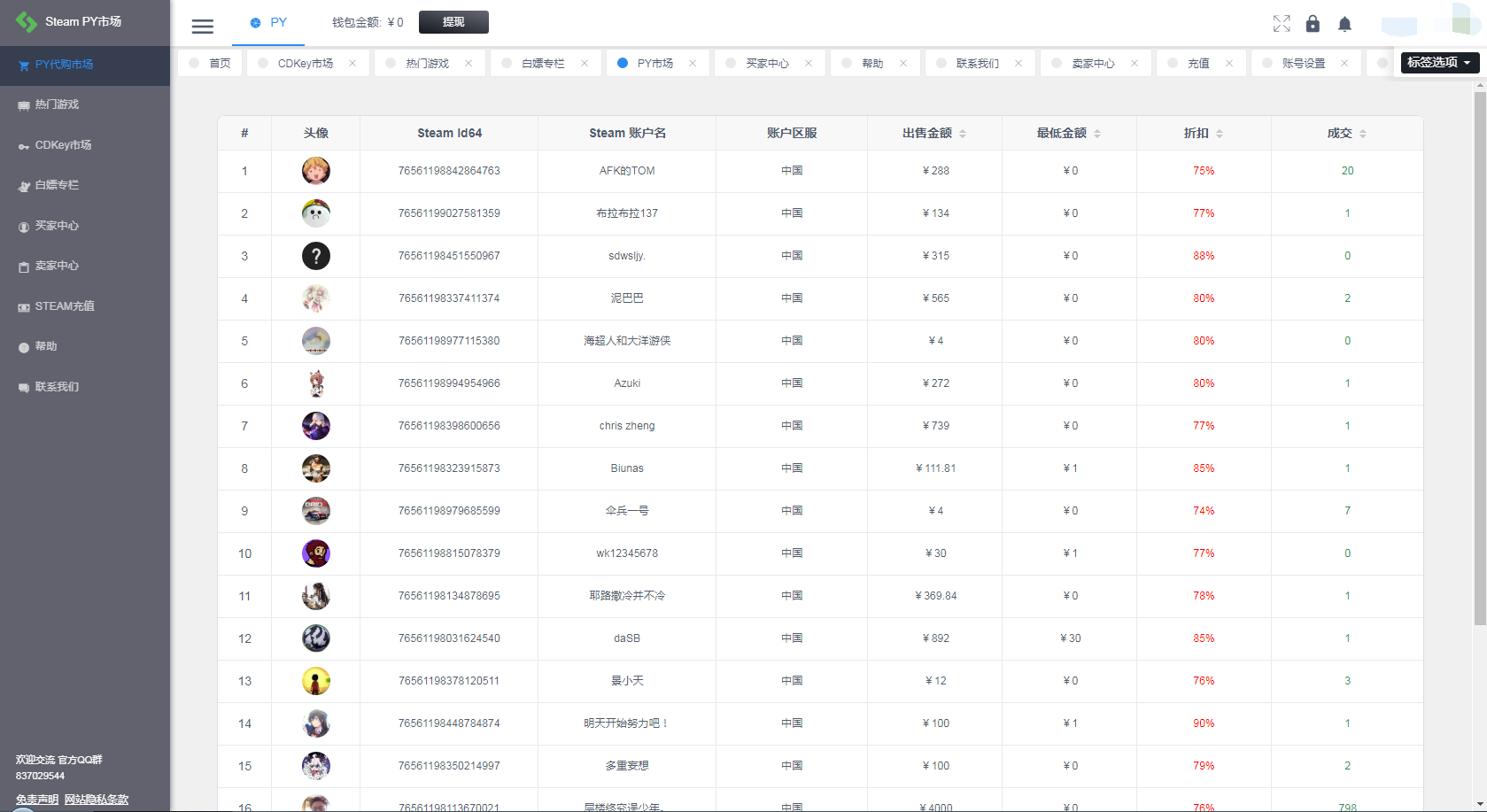Click the 白嫖专栏 sidebar icon
Image resolution: width=1487 pixels, height=812 pixels.
click(23, 185)
